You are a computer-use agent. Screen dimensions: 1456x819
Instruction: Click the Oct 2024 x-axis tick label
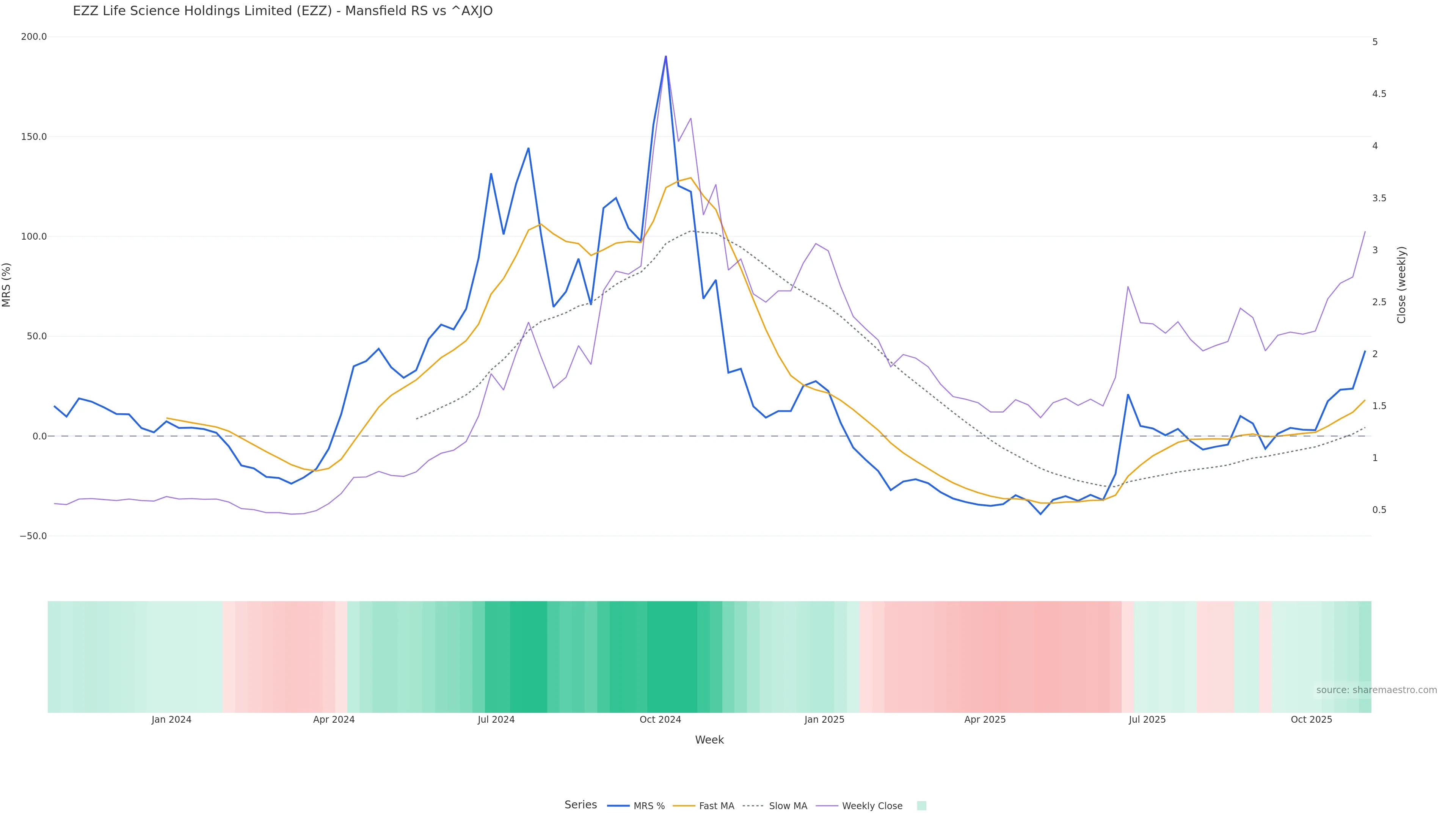pos(660,720)
